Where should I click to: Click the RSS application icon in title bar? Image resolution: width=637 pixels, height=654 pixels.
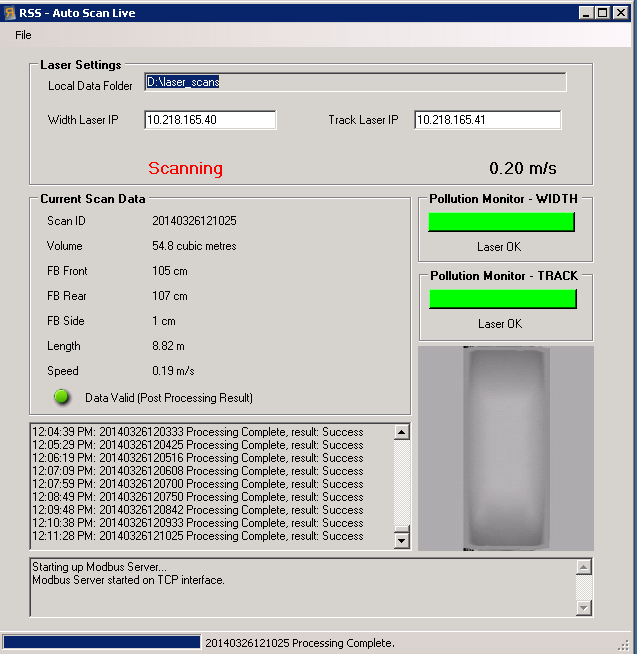coord(10,13)
